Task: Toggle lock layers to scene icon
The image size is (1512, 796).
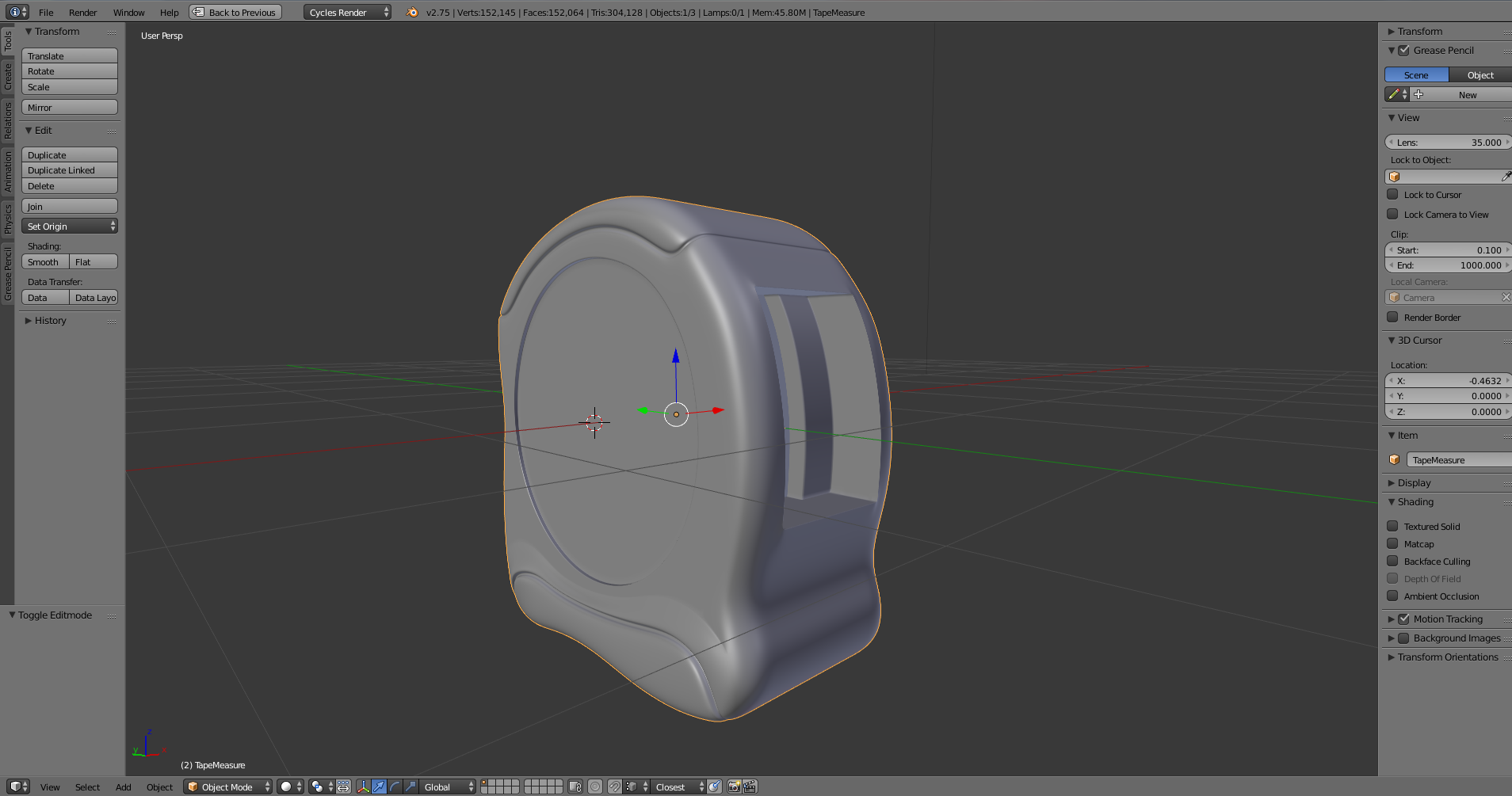Action: click(575, 786)
